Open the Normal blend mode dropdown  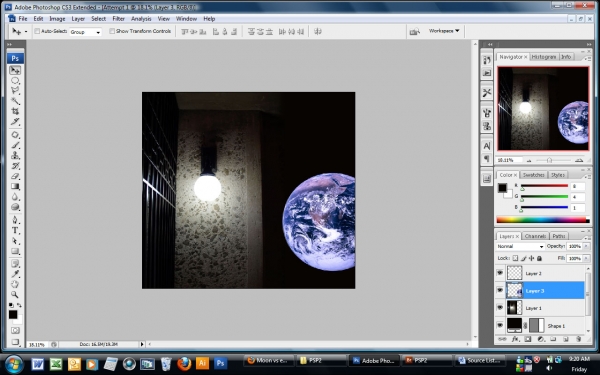tap(520, 246)
